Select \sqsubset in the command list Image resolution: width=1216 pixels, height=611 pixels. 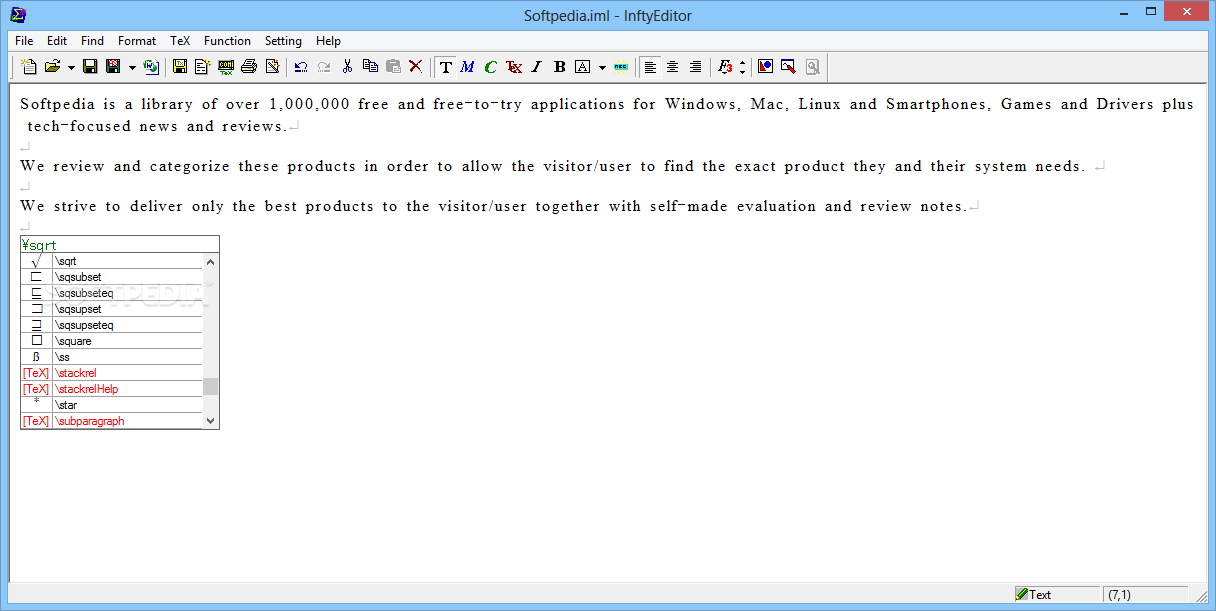(112, 277)
